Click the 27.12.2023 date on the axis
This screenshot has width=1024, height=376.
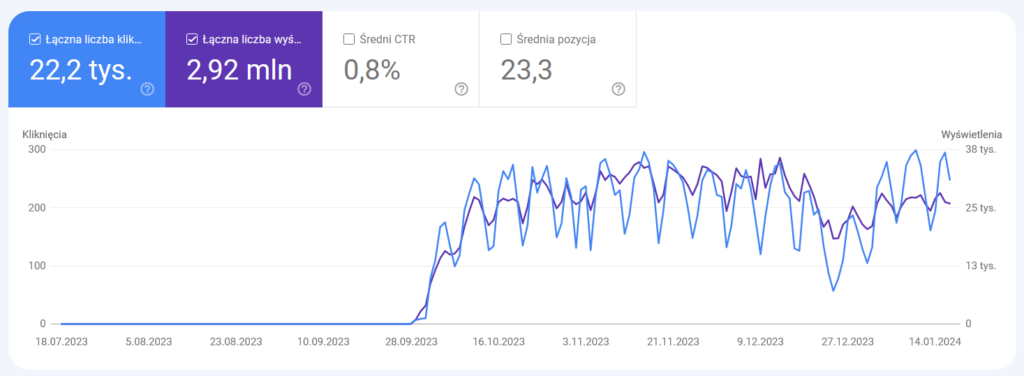(848, 341)
